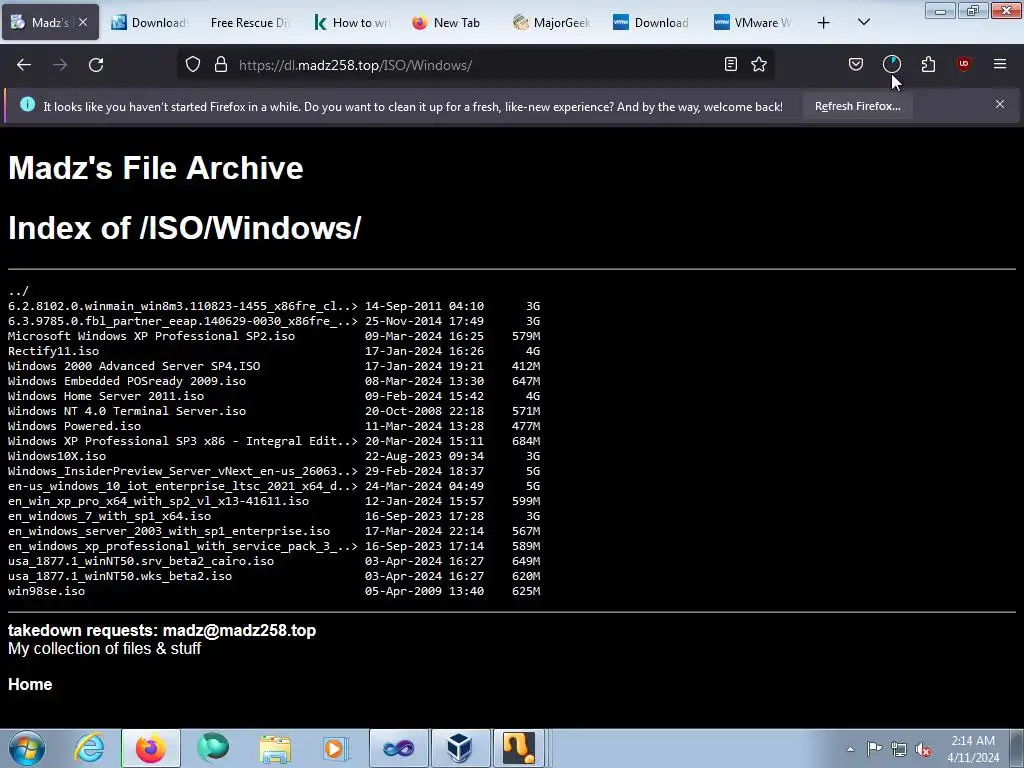
Task: Download Microsoft Windows XP Professional SP2.iso
Action: coord(152,336)
